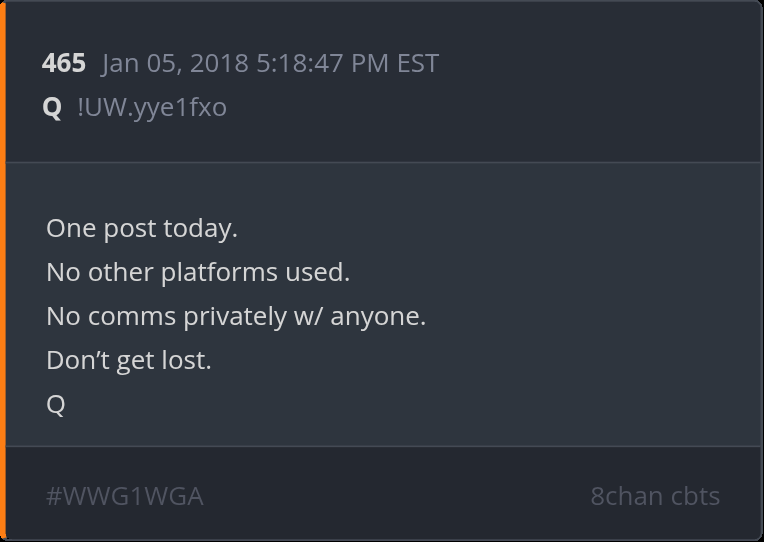Click 'No comms privately w/ anyone.' line
This screenshot has height=542, width=764.
[236, 316]
